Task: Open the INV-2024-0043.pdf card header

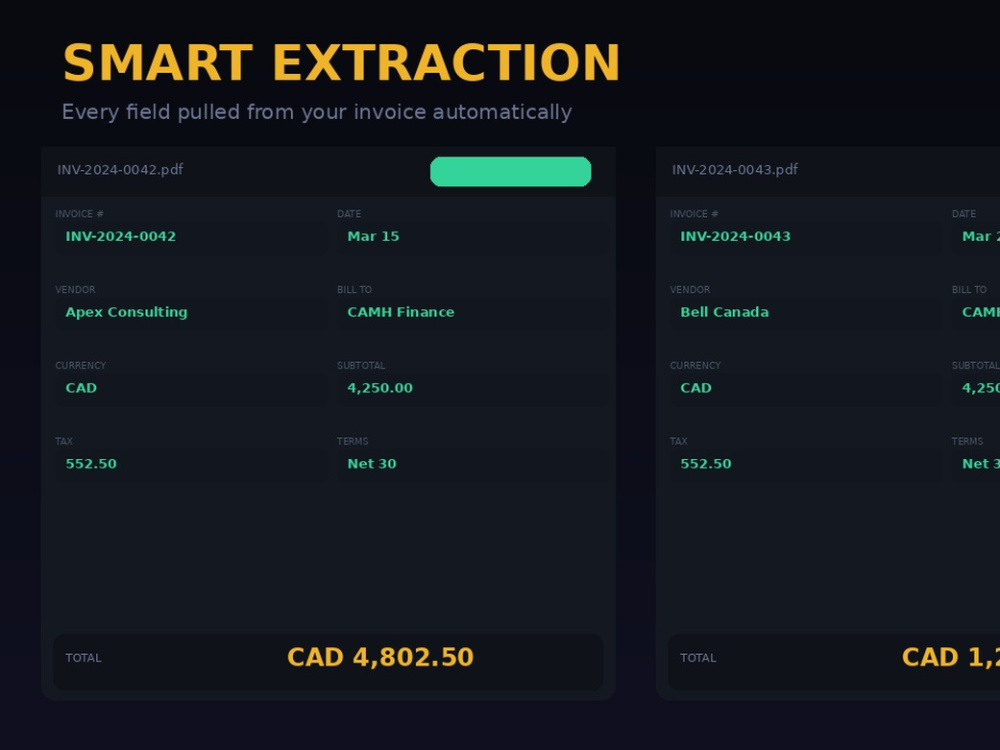Action: click(x=828, y=172)
